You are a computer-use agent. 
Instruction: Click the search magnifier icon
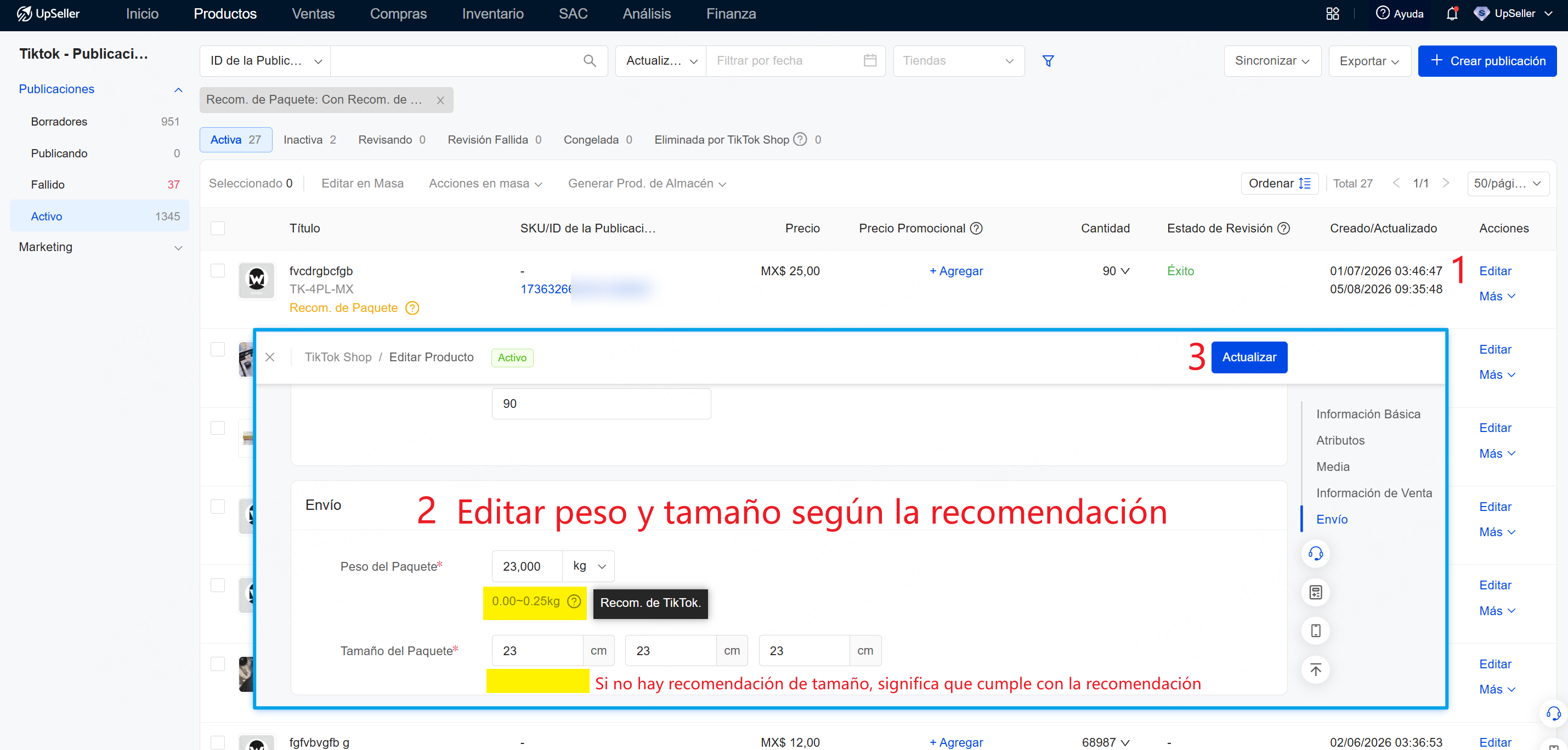click(x=589, y=61)
